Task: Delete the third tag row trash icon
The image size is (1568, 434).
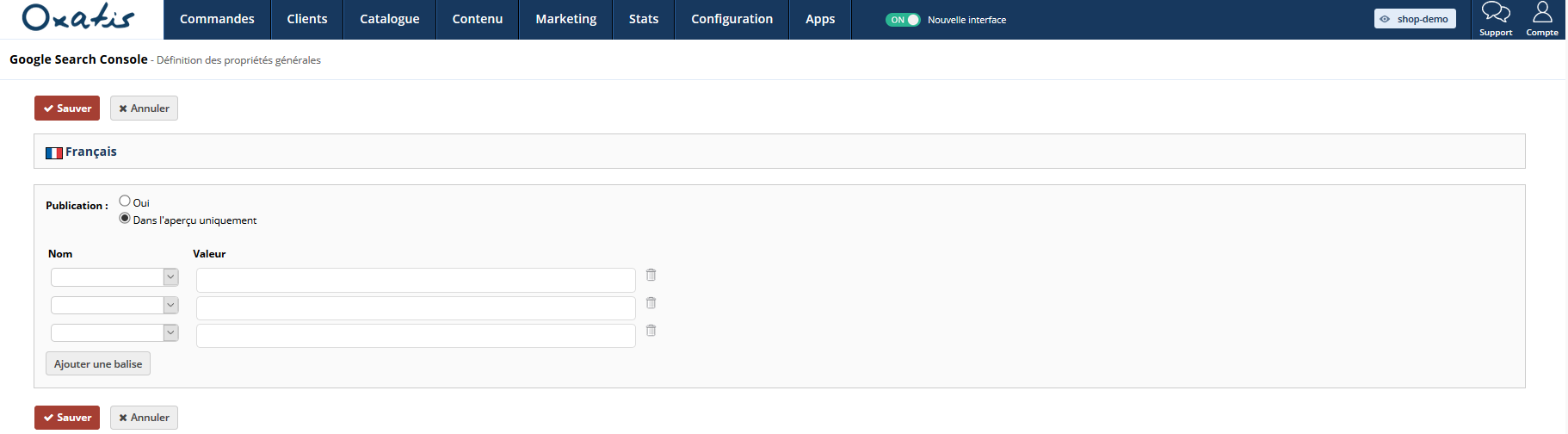Action: click(651, 330)
